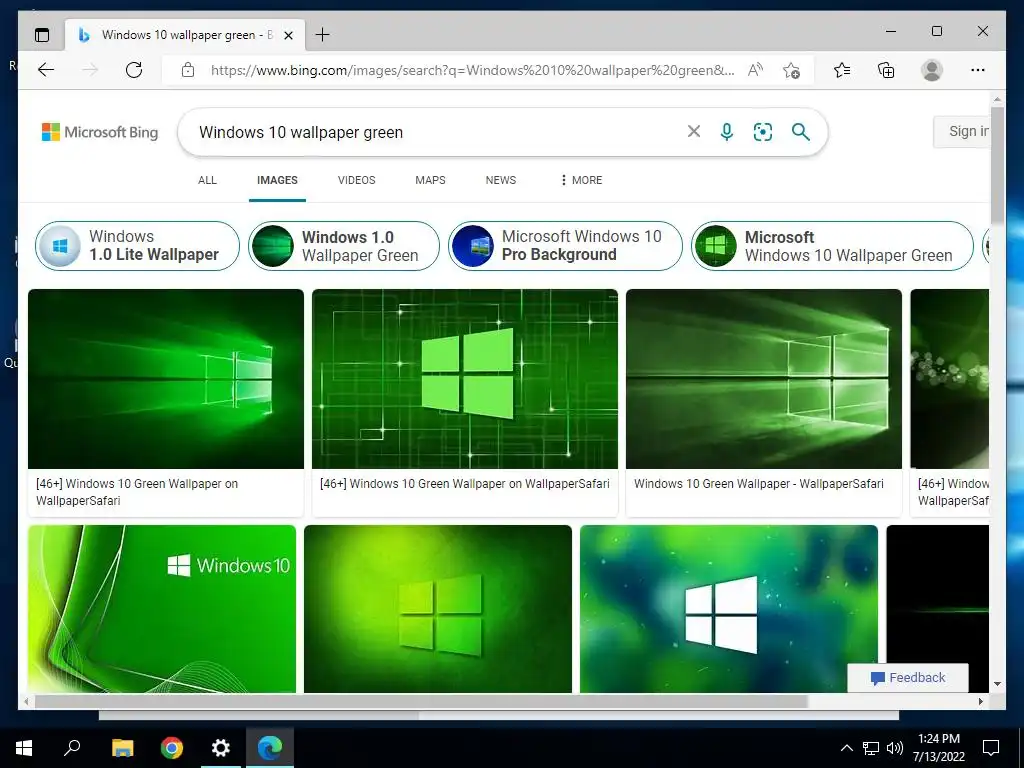Close the Windows 10 wallpaper green tab

[x=288, y=35]
